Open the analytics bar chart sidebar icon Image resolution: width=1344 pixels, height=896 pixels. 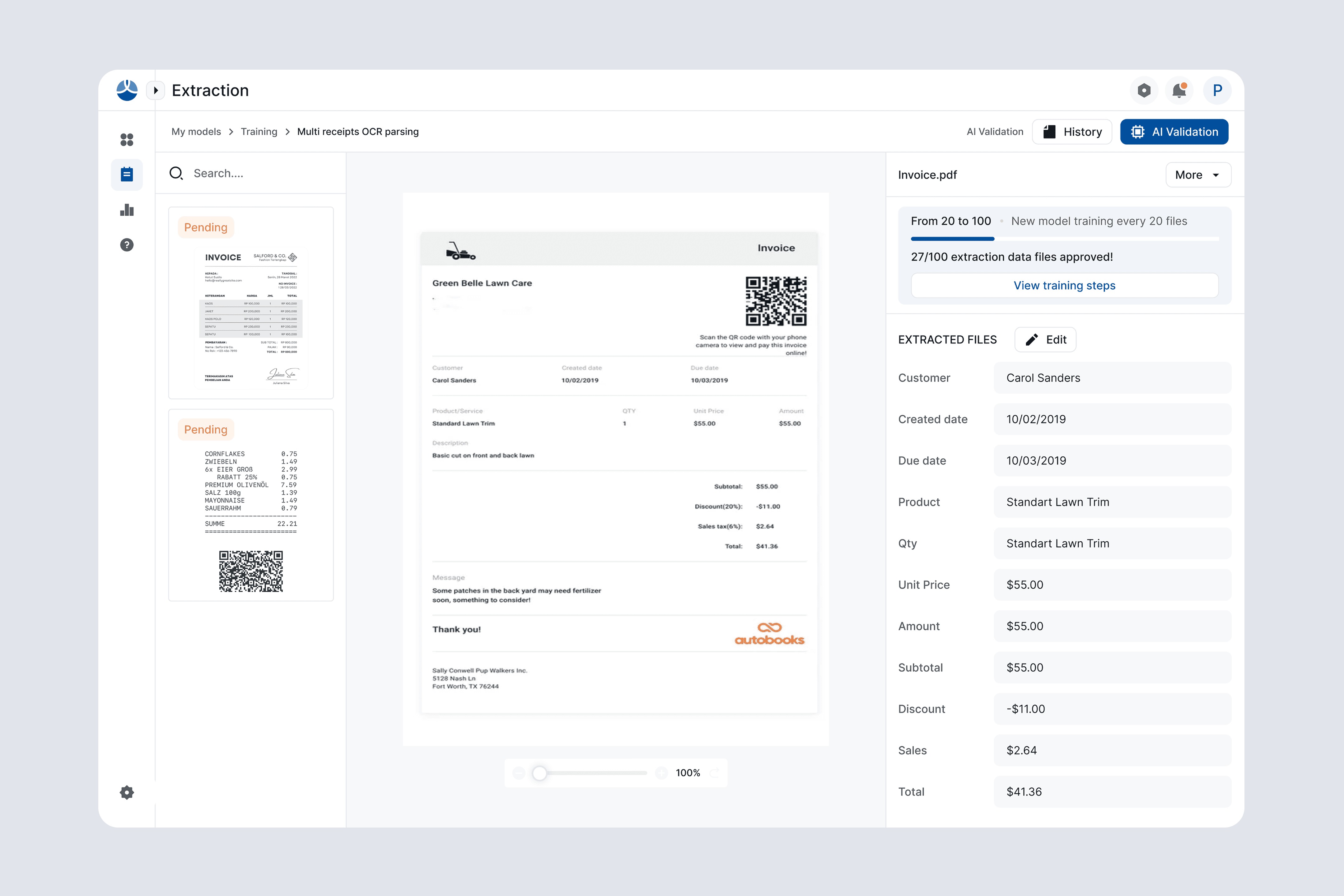pos(127,210)
